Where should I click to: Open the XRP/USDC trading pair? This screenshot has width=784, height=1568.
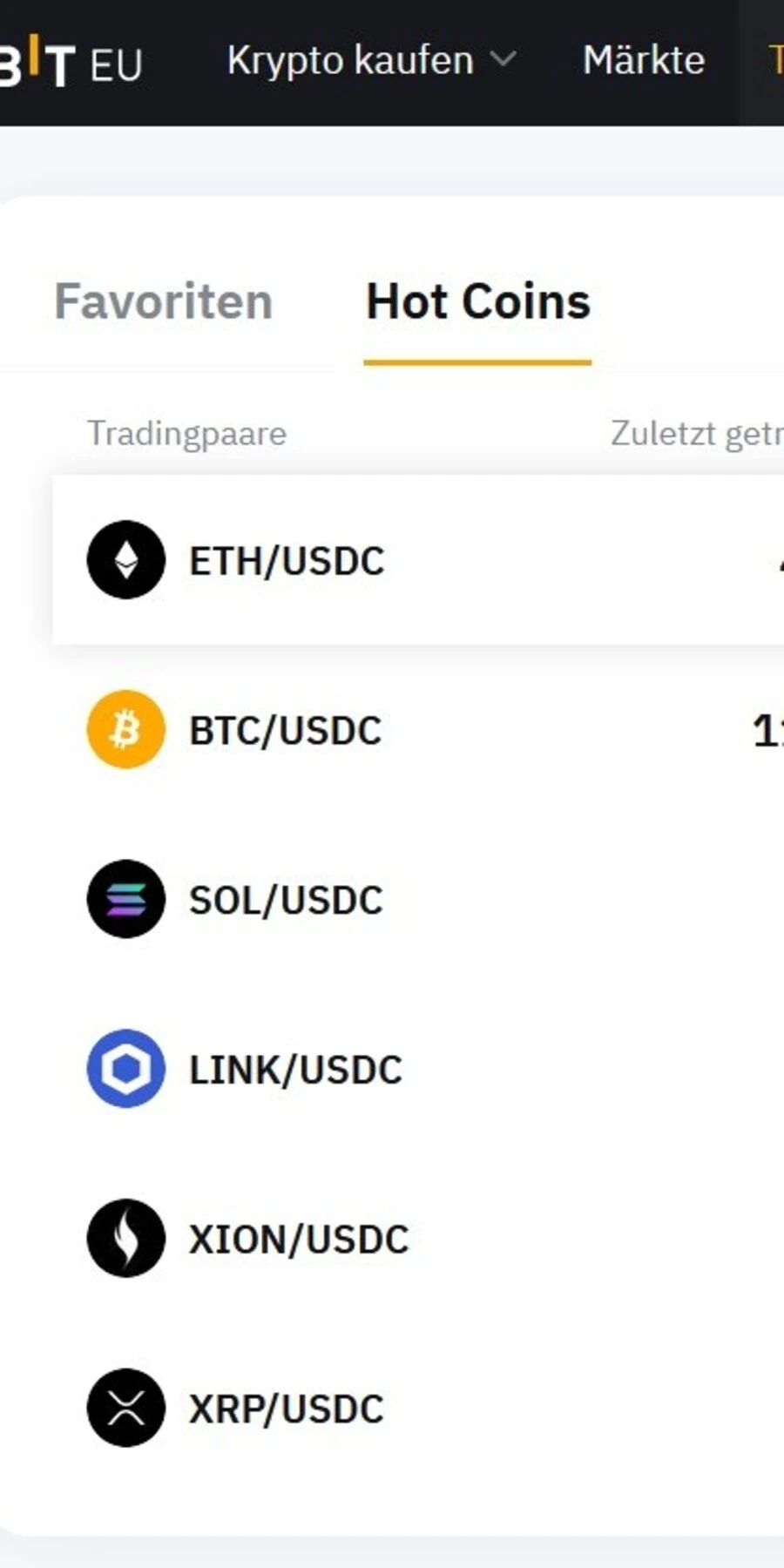tap(286, 1408)
